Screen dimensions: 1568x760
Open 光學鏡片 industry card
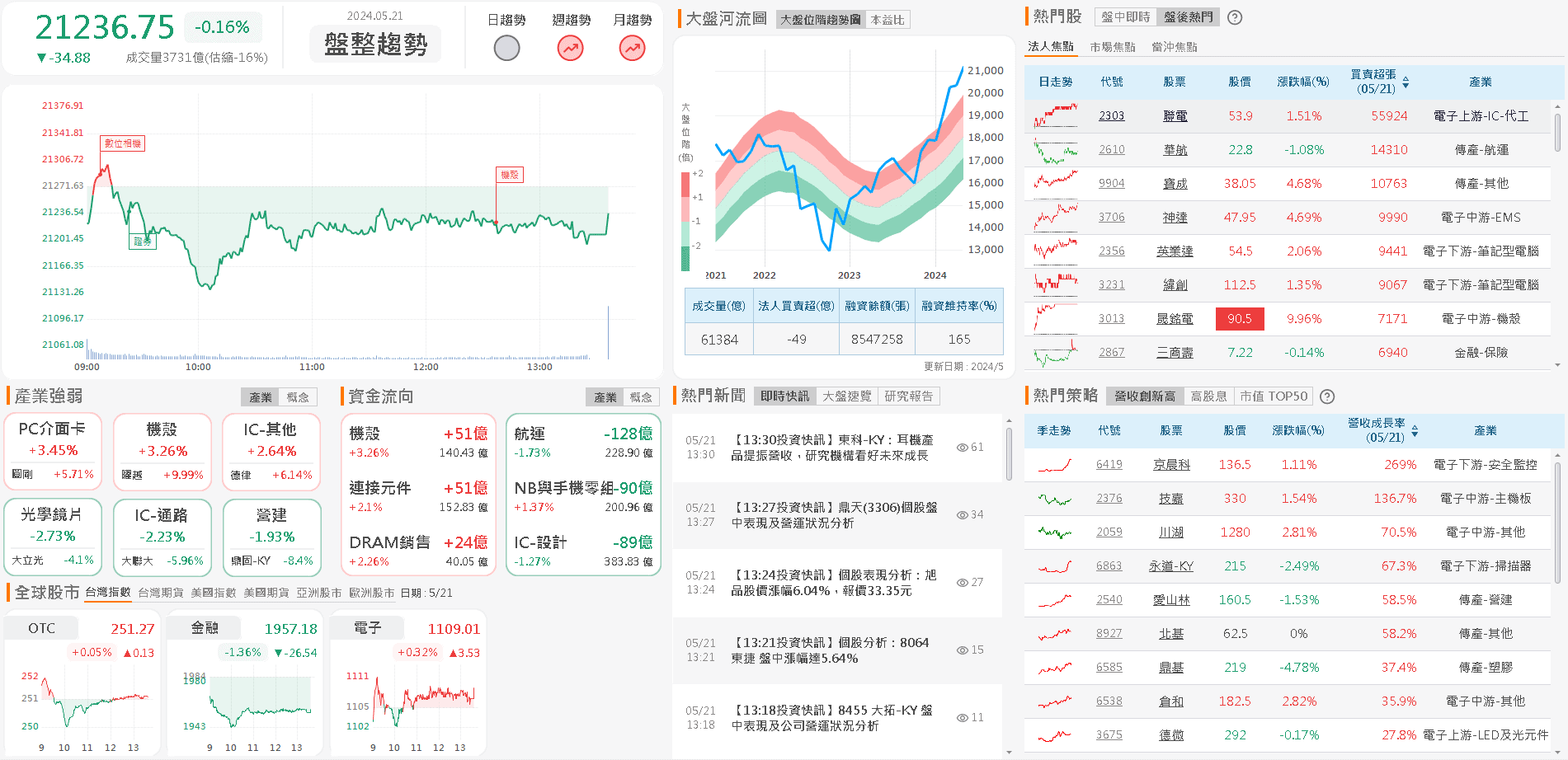53,537
